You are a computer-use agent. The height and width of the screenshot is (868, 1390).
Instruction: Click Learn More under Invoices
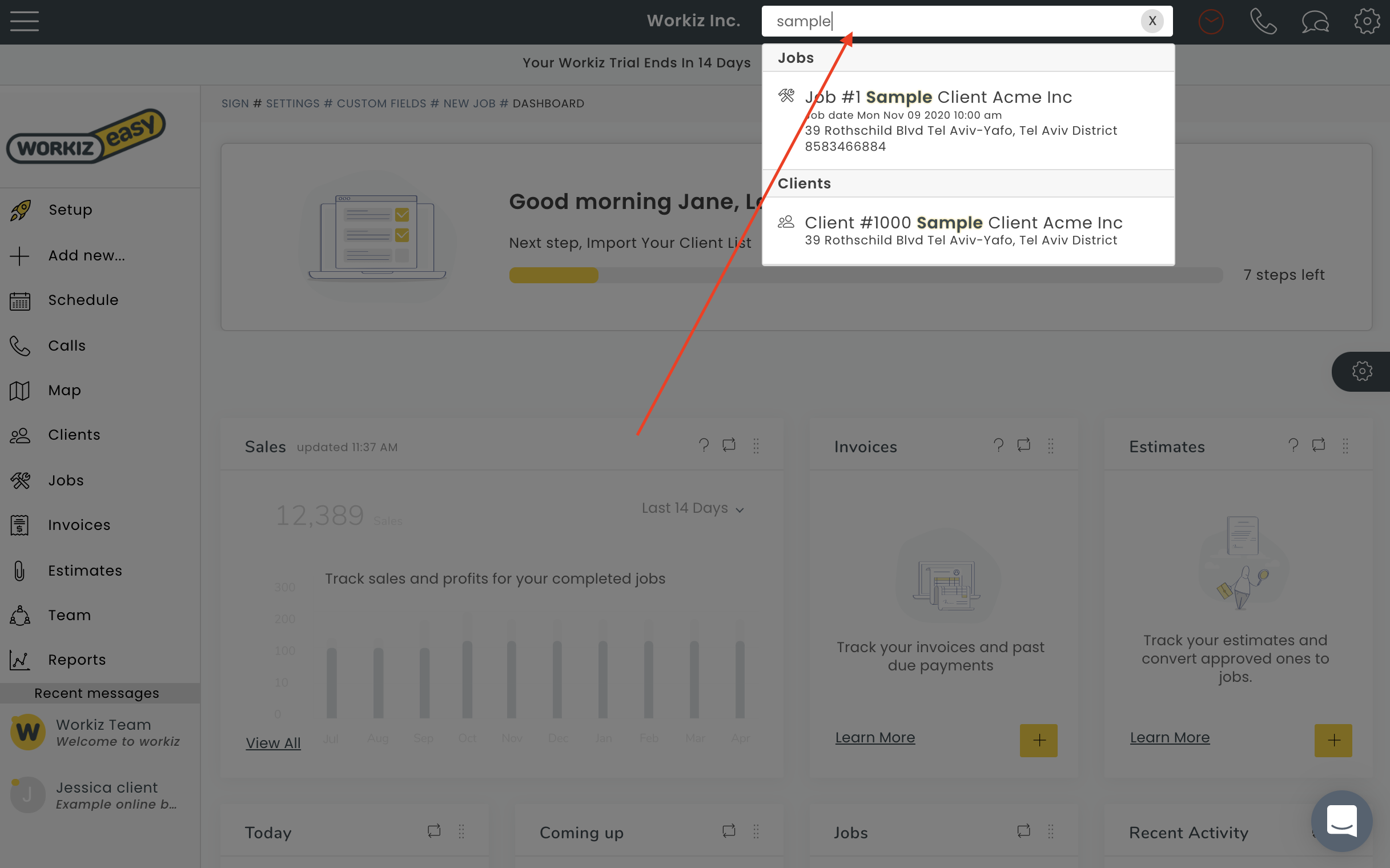coord(874,737)
